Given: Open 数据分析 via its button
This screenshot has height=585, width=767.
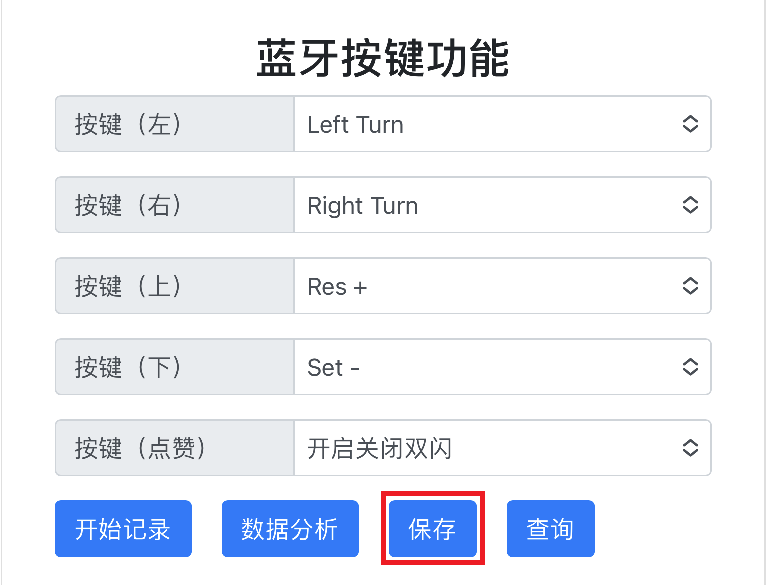Looking at the screenshot, I should click(x=290, y=529).
